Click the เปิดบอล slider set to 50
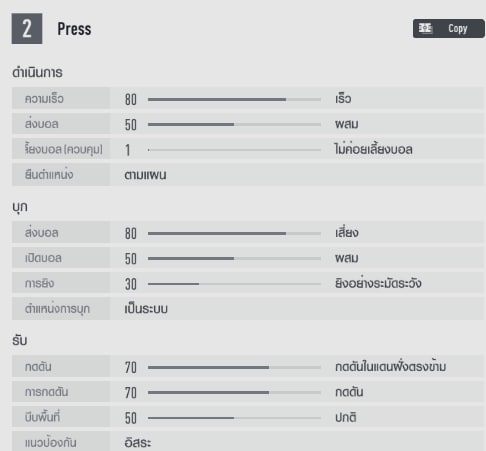486x451 pixels. point(234,258)
